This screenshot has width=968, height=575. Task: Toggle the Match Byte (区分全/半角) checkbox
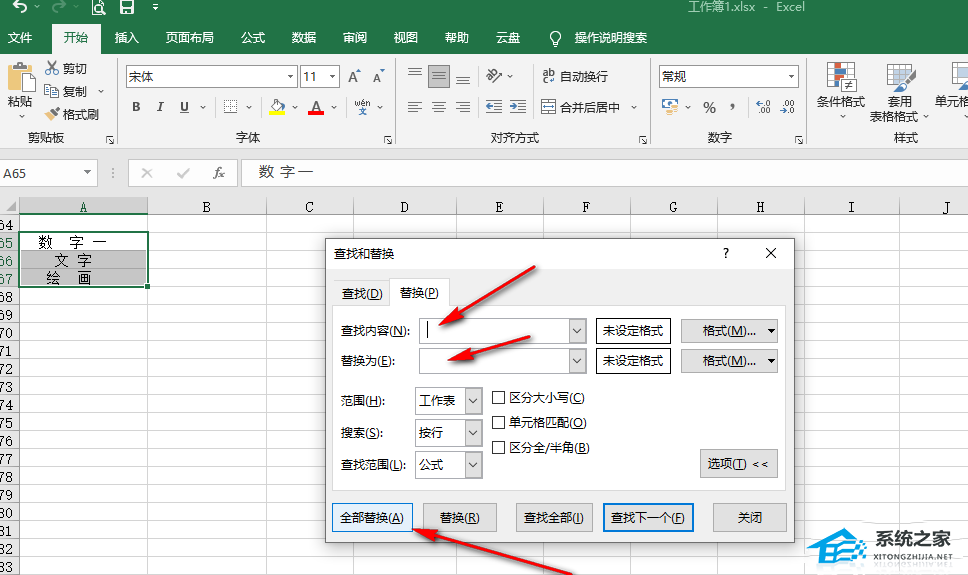point(498,447)
